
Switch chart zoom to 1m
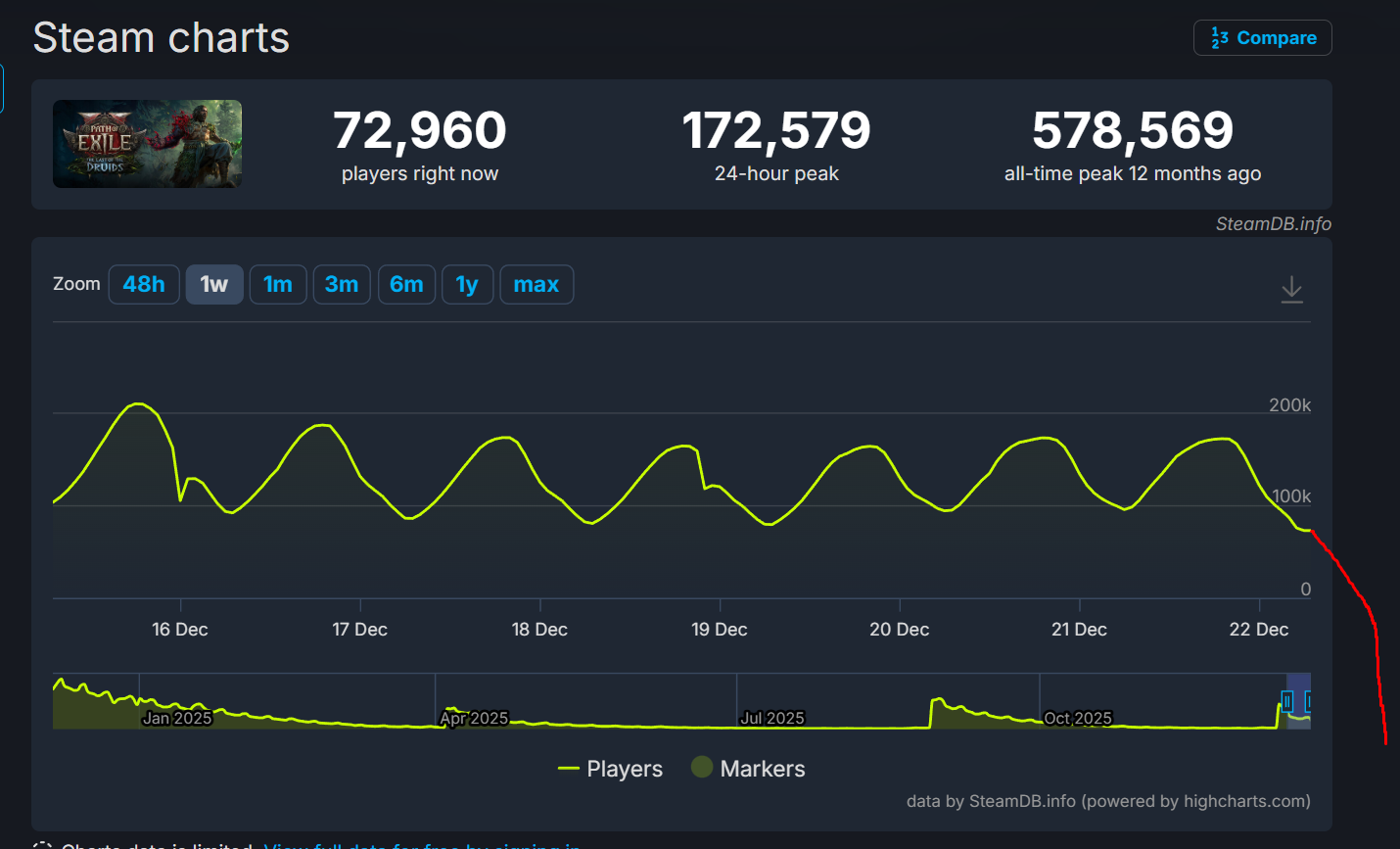[278, 285]
